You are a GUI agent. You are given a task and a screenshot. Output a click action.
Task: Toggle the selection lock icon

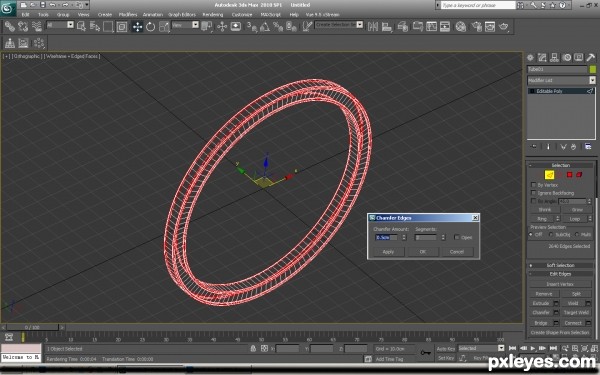pos(253,348)
